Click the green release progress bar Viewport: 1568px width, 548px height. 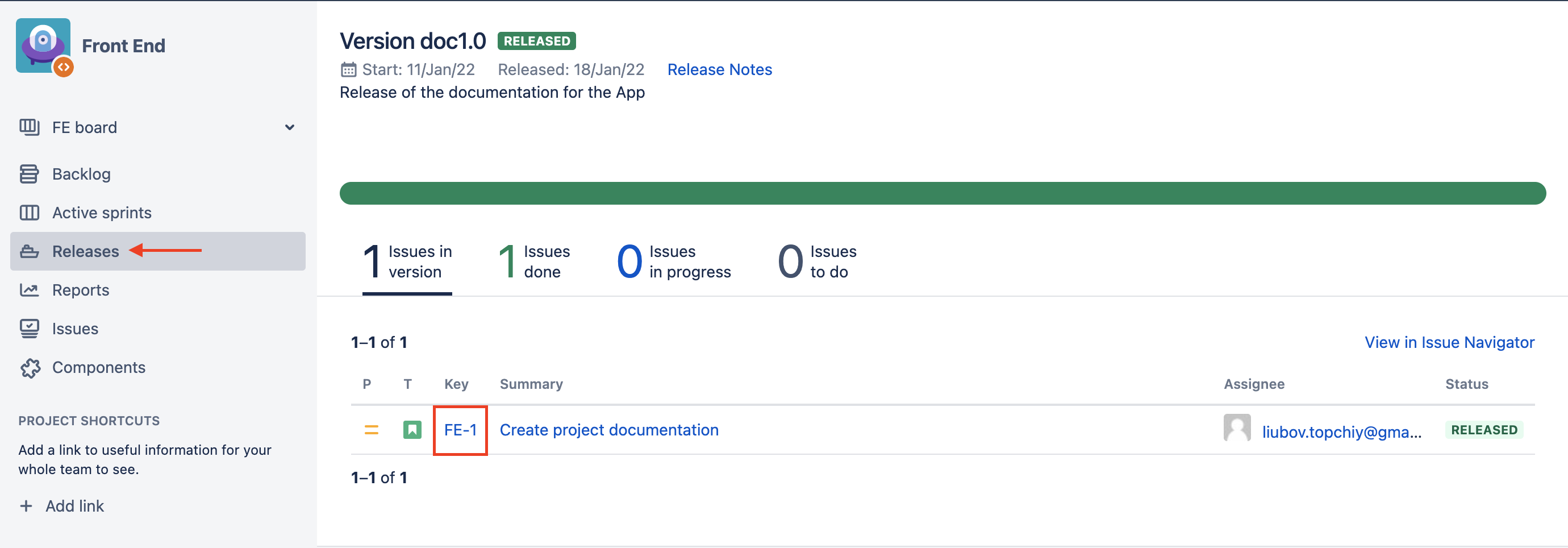(943, 193)
